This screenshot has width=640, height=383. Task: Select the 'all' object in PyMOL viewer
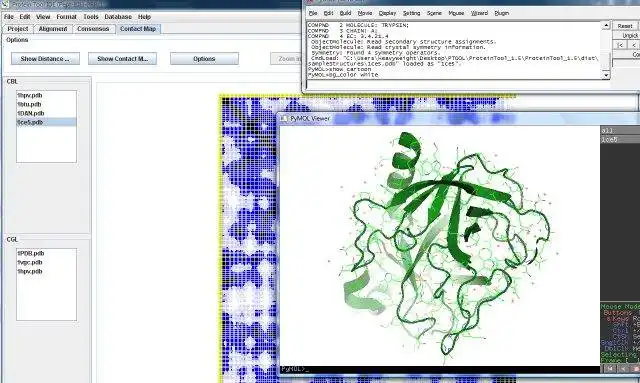coord(620,131)
